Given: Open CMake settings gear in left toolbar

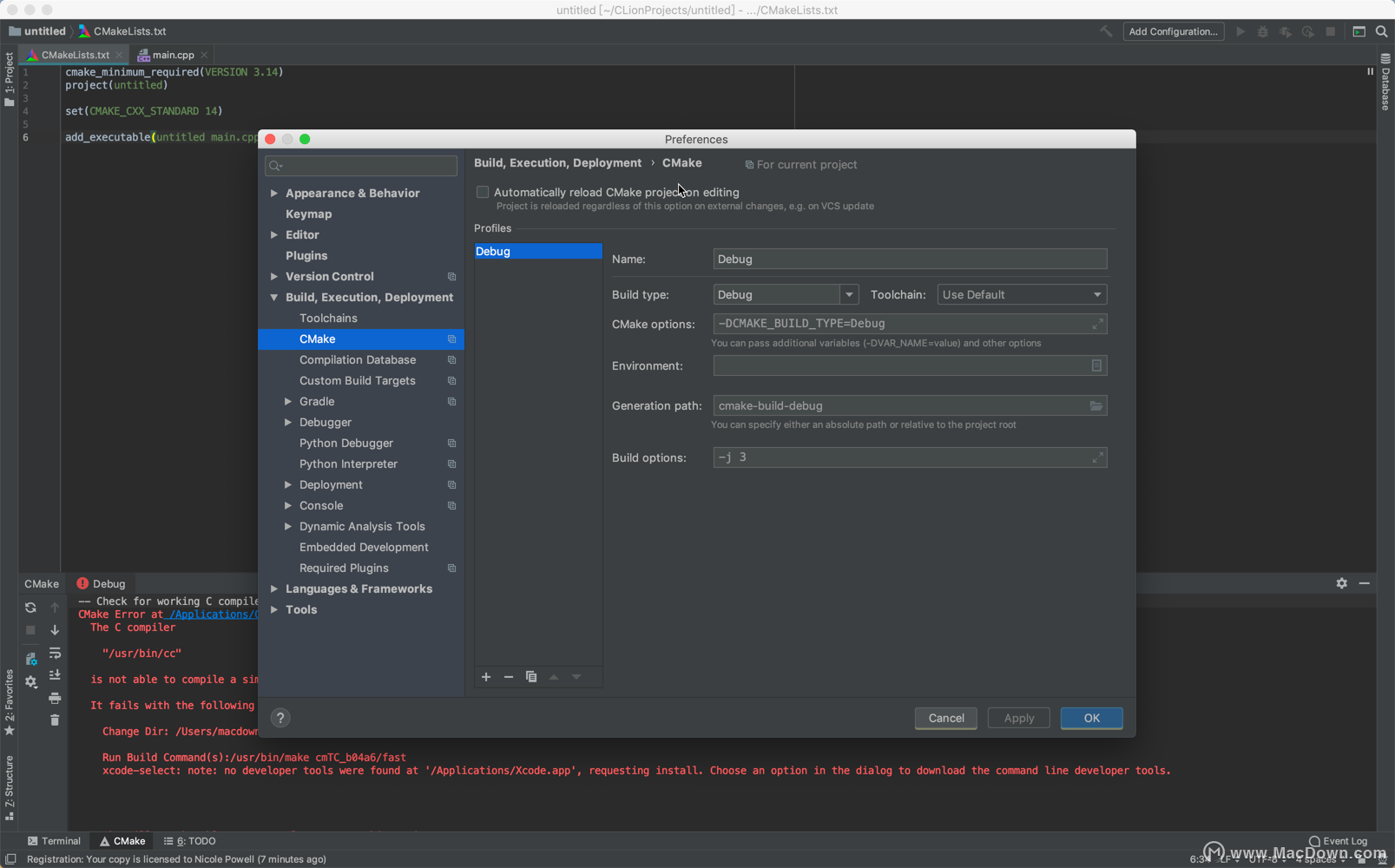Looking at the screenshot, I should tap(31, 682).
